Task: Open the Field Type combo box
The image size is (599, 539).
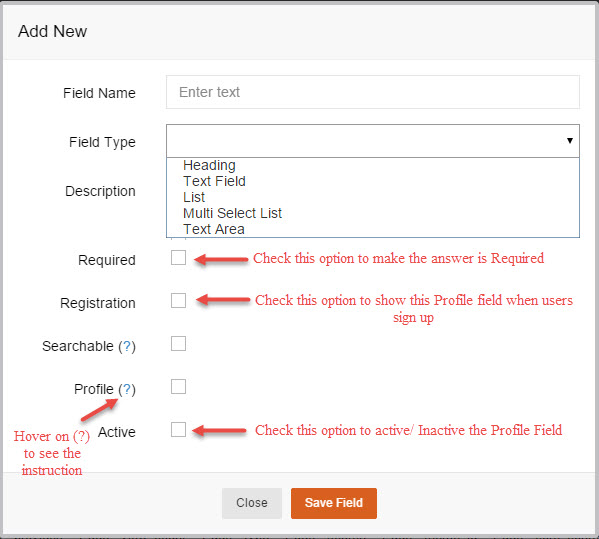Action: 373,141
